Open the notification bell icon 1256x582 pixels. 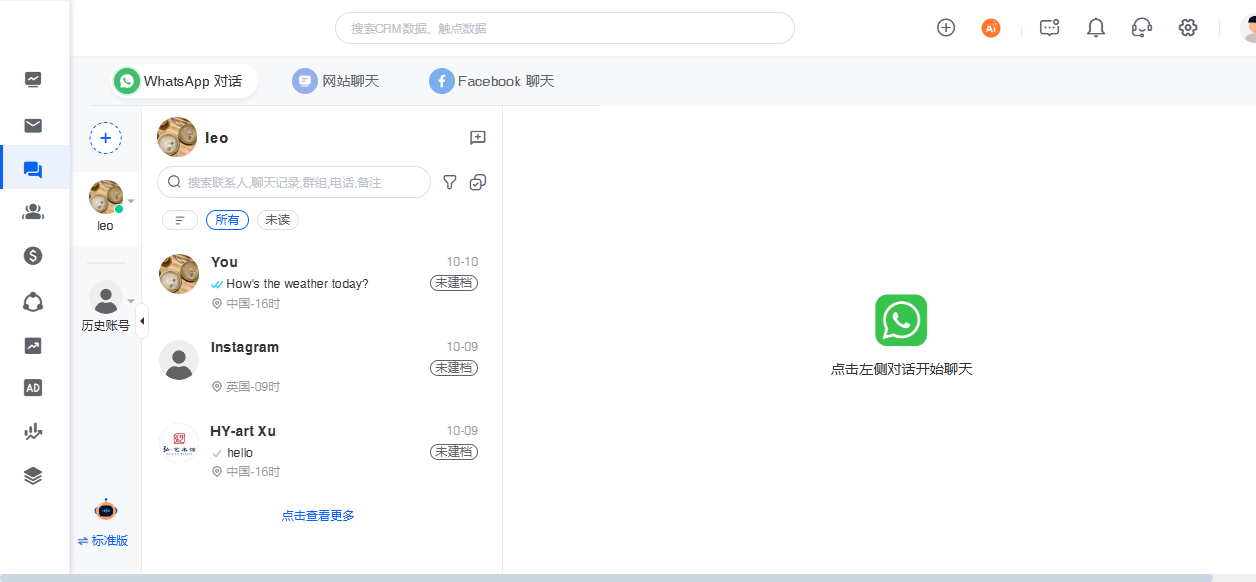(1096, 28)
